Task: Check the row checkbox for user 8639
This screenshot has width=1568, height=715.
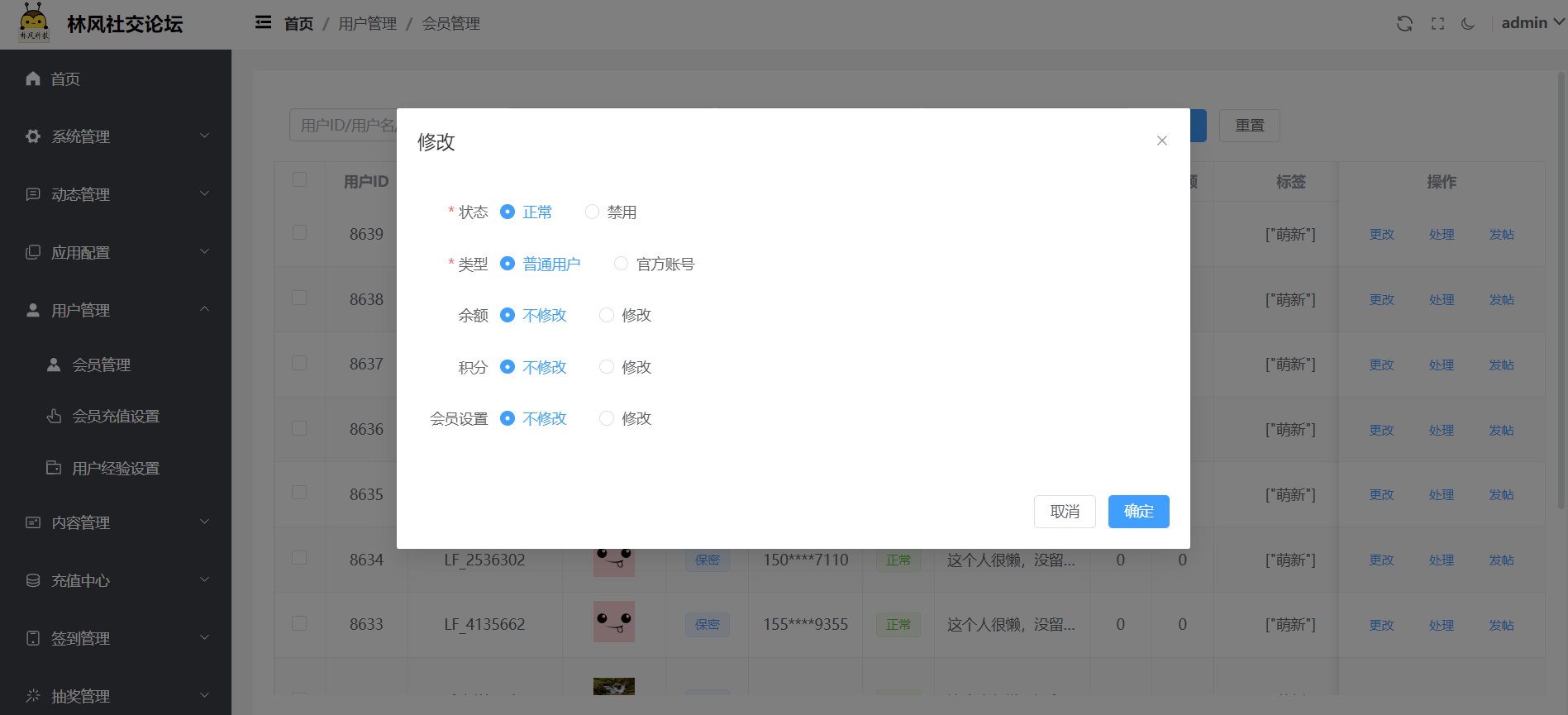Action: click(x=299, y=232)
